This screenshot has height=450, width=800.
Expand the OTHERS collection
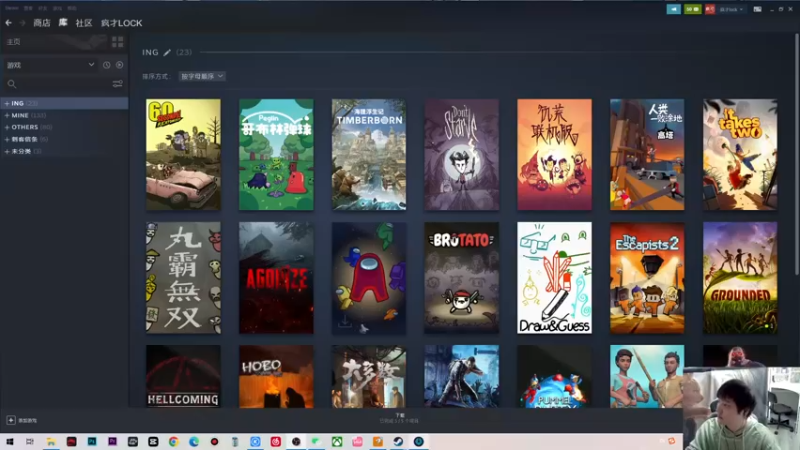(7, 127)
